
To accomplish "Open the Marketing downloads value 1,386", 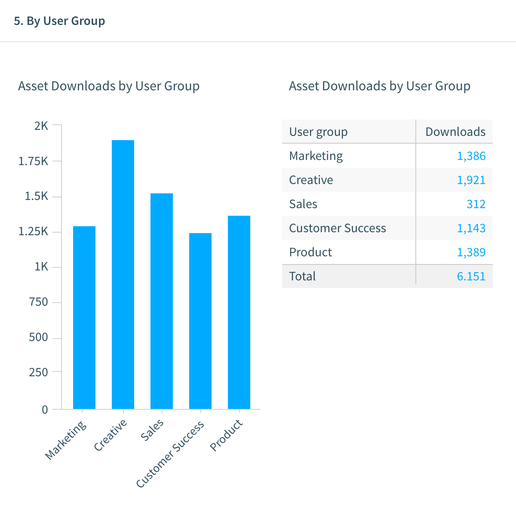I will [471, 156].
